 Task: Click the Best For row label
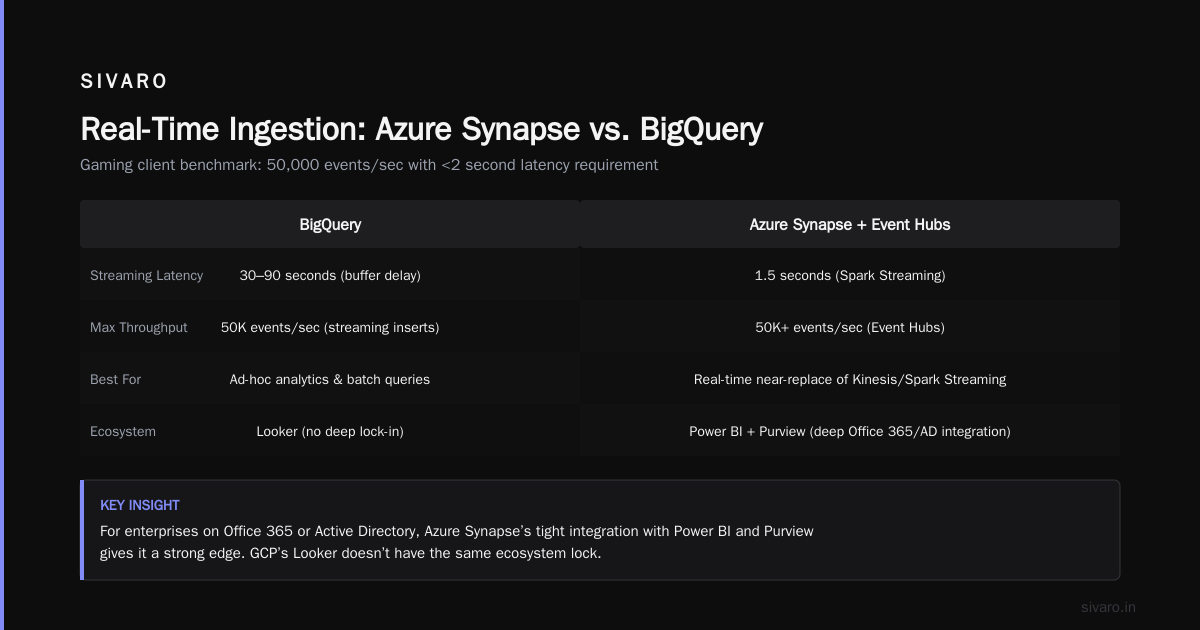click(x=116, y=380)
